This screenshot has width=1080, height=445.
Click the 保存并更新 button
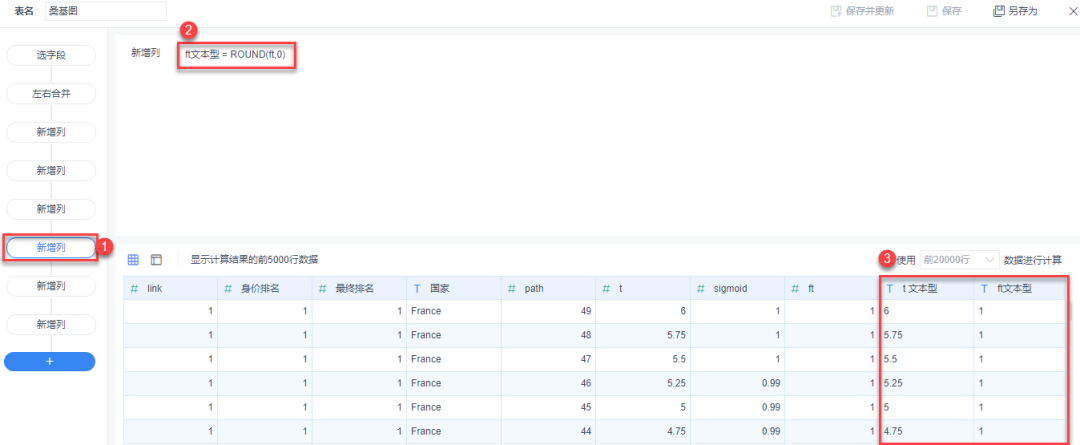[862, 11]
